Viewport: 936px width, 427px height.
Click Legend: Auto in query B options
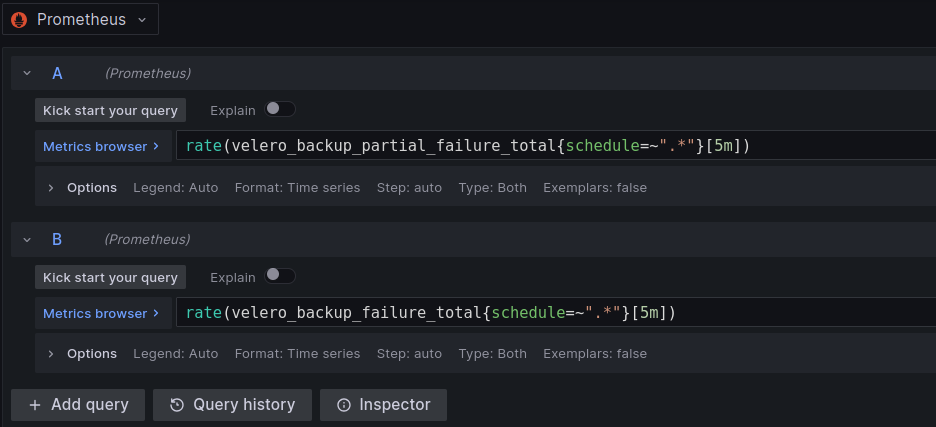click(x=176, y=354)
